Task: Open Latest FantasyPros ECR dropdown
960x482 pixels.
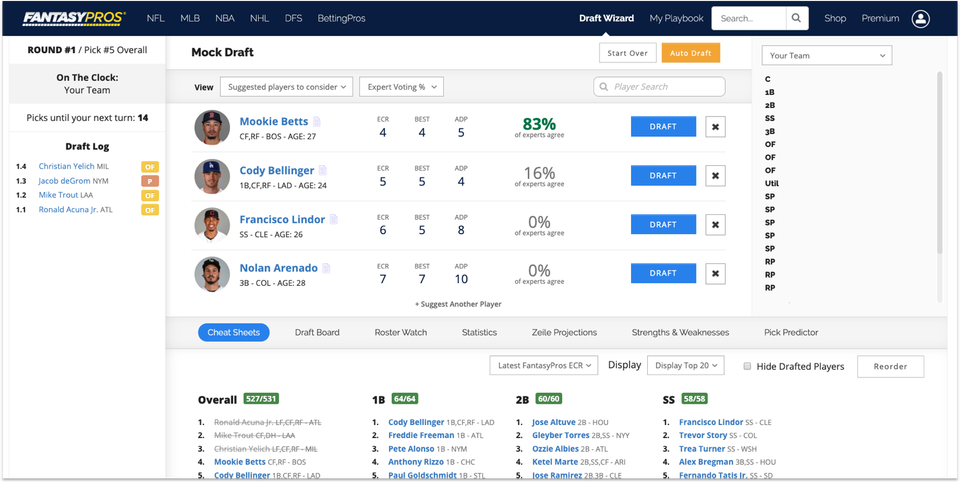Action: (544, 366)
